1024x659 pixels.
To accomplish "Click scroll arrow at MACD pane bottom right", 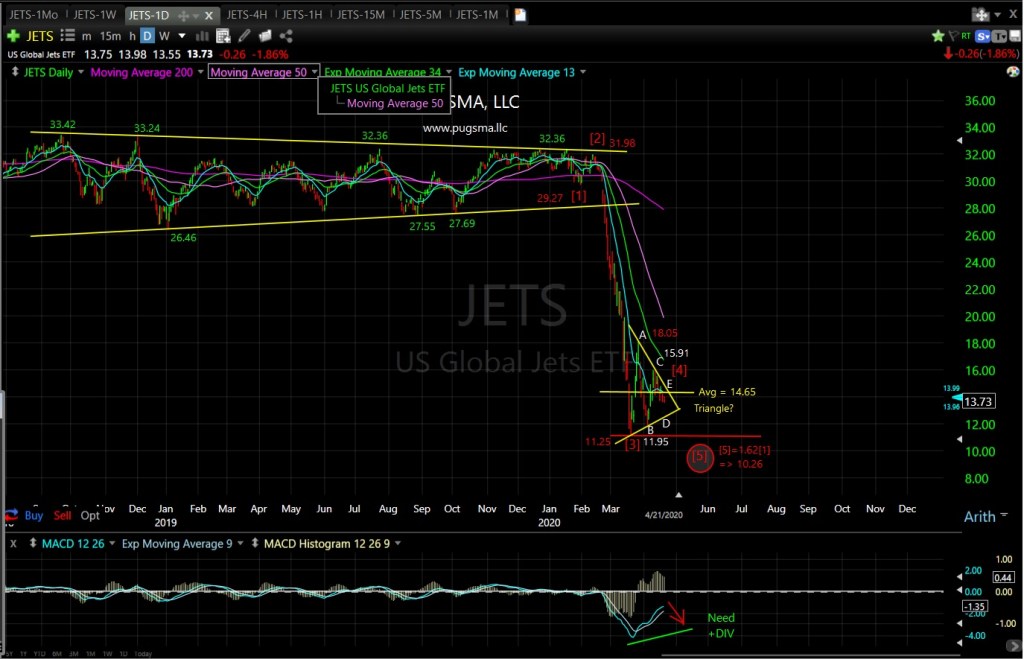I will [x=1014, y=645].
